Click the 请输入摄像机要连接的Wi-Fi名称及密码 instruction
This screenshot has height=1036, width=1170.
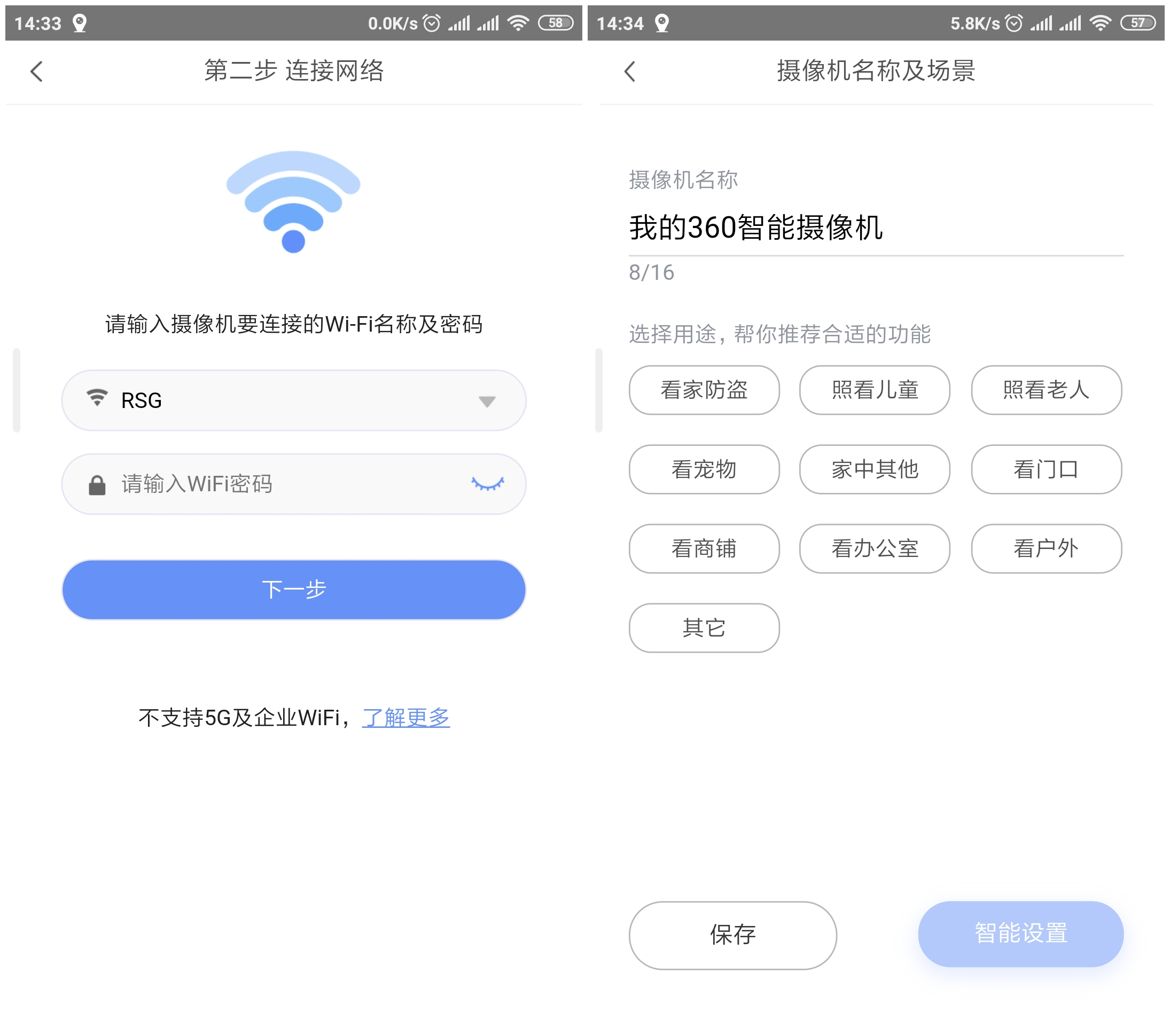click(294, 324)
